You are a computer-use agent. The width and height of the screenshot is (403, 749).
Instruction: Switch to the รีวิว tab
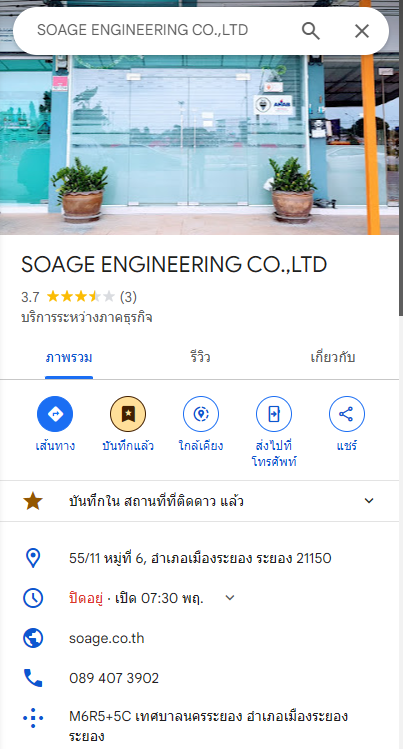200,357
